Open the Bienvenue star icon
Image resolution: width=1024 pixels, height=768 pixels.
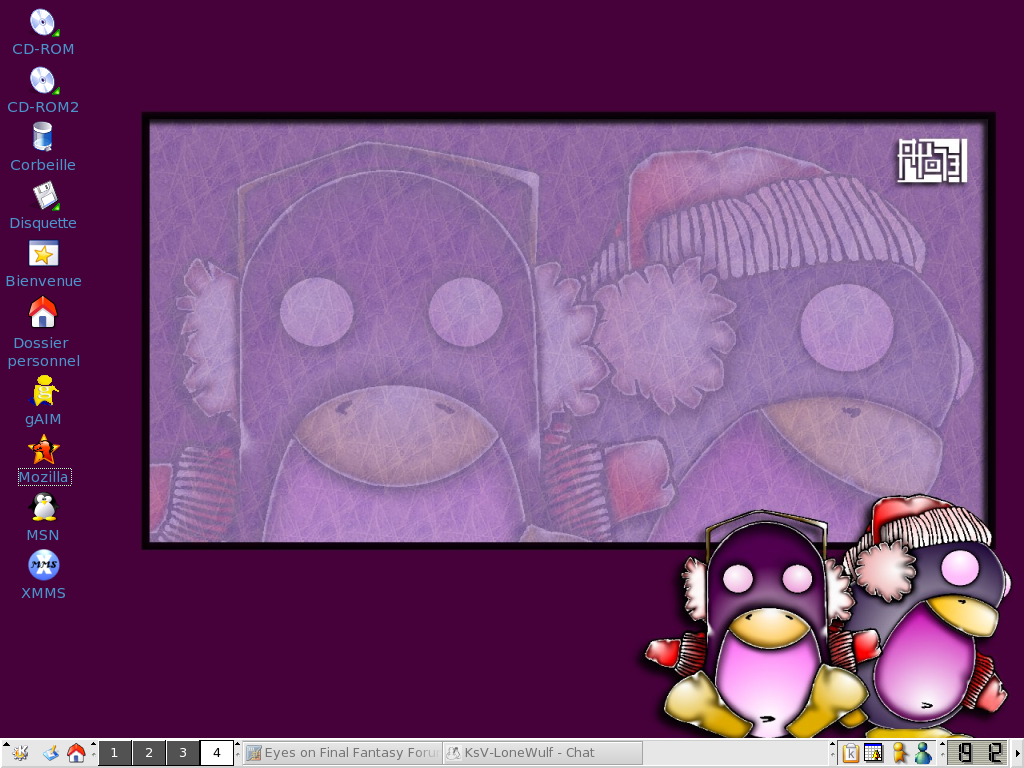pos(43,254)
